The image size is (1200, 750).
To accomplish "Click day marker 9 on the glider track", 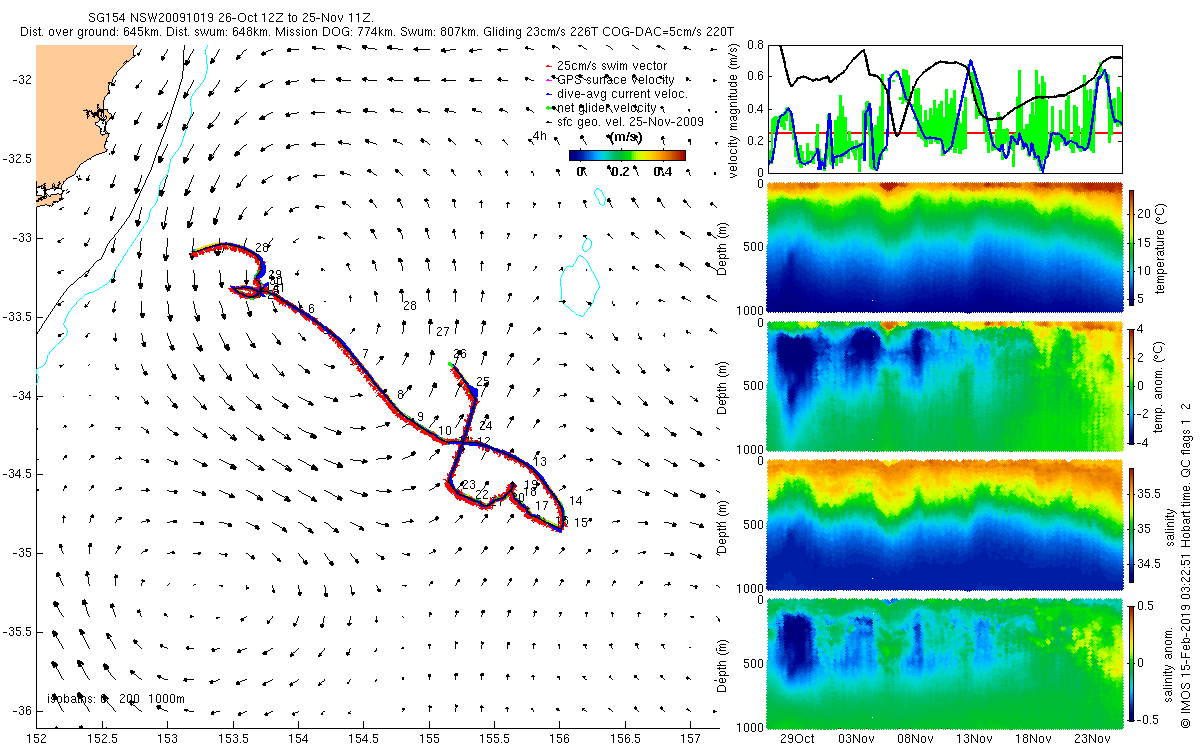I will 420,417.
